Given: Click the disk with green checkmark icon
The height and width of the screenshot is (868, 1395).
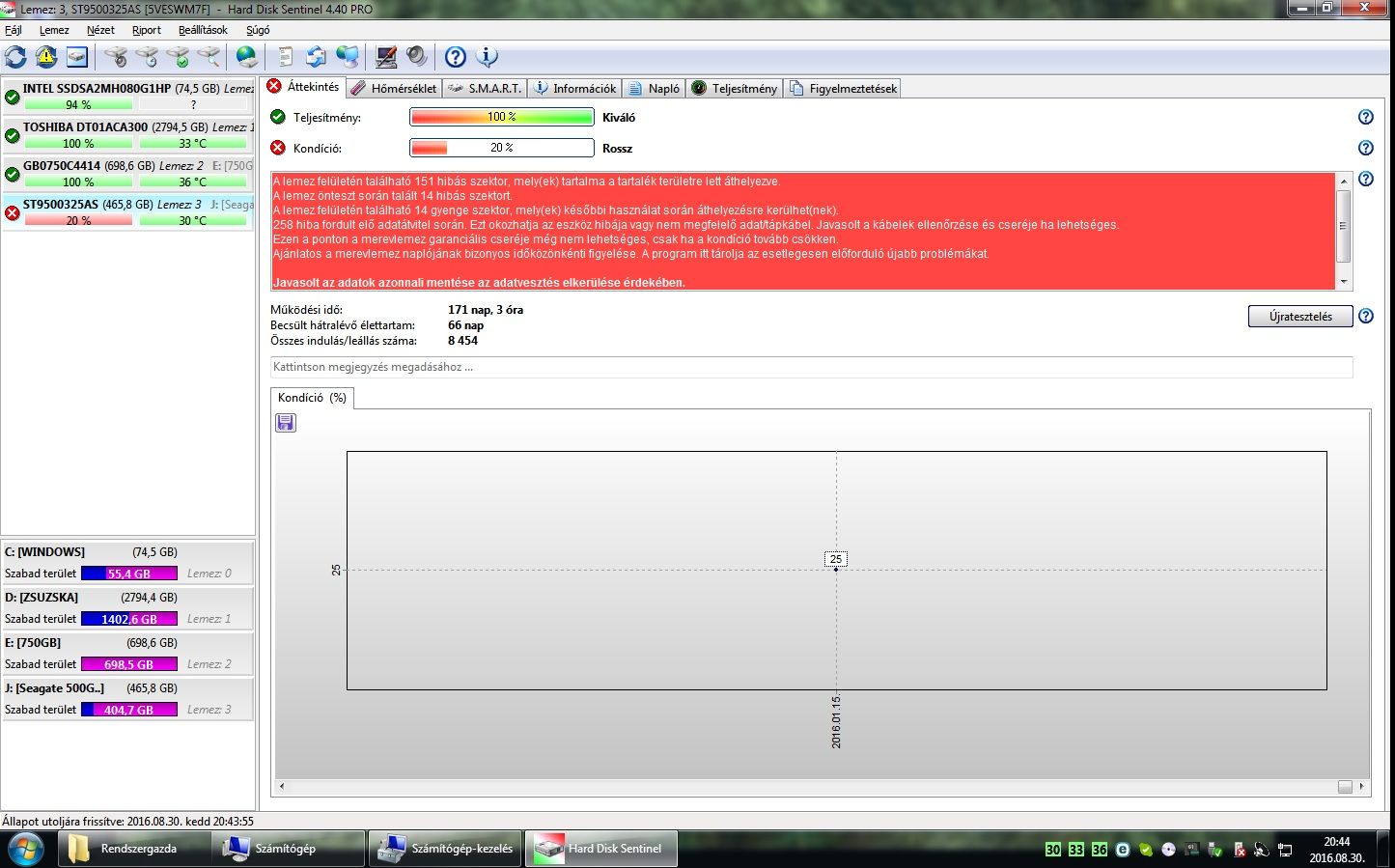Looking at the screenshot, I should (178, 57).
